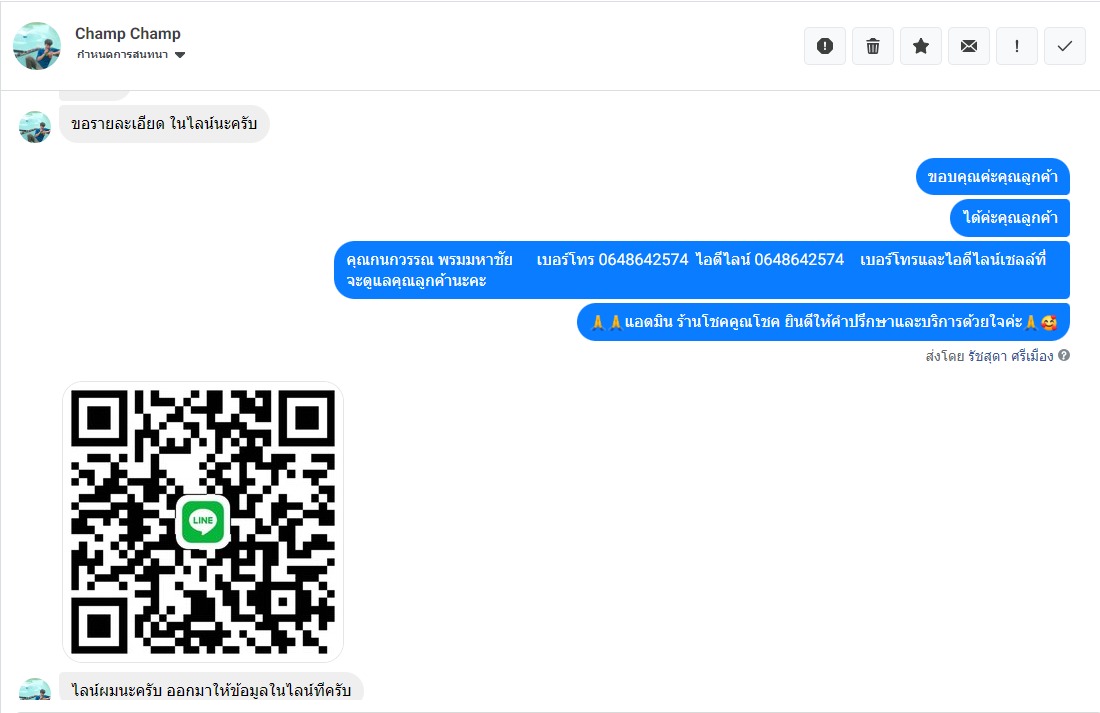Select the reply ขอบคุณค่ะคุณลูกค้า

(x=993, y=177)
